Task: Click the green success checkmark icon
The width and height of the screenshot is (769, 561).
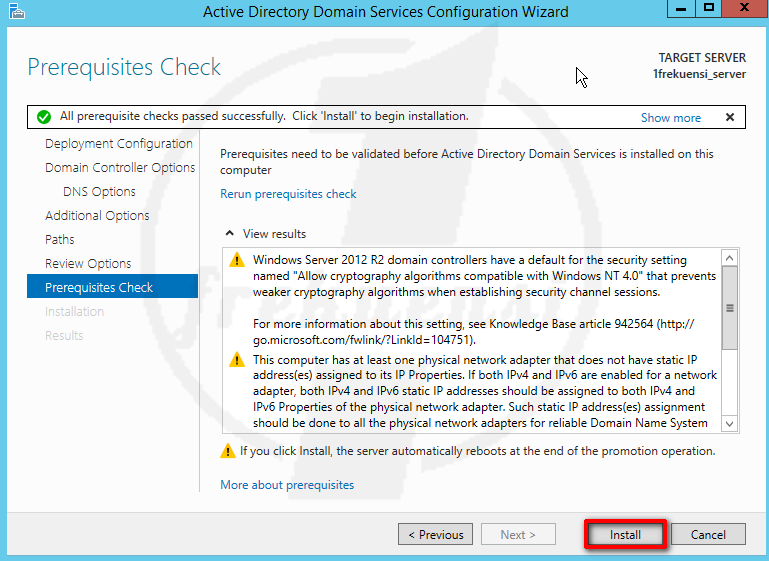Action: pyautogui.click(x=44, y=117)
